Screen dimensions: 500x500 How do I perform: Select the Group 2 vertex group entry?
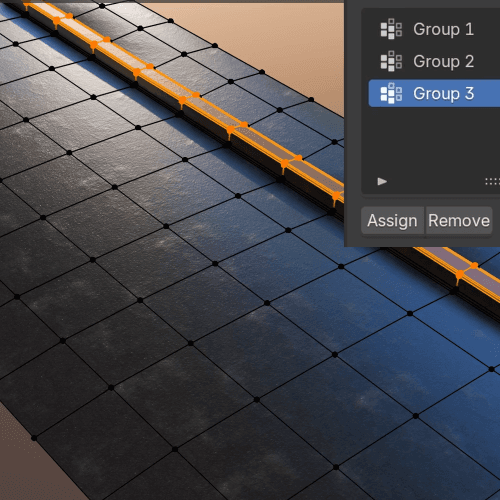click(434, 61)
